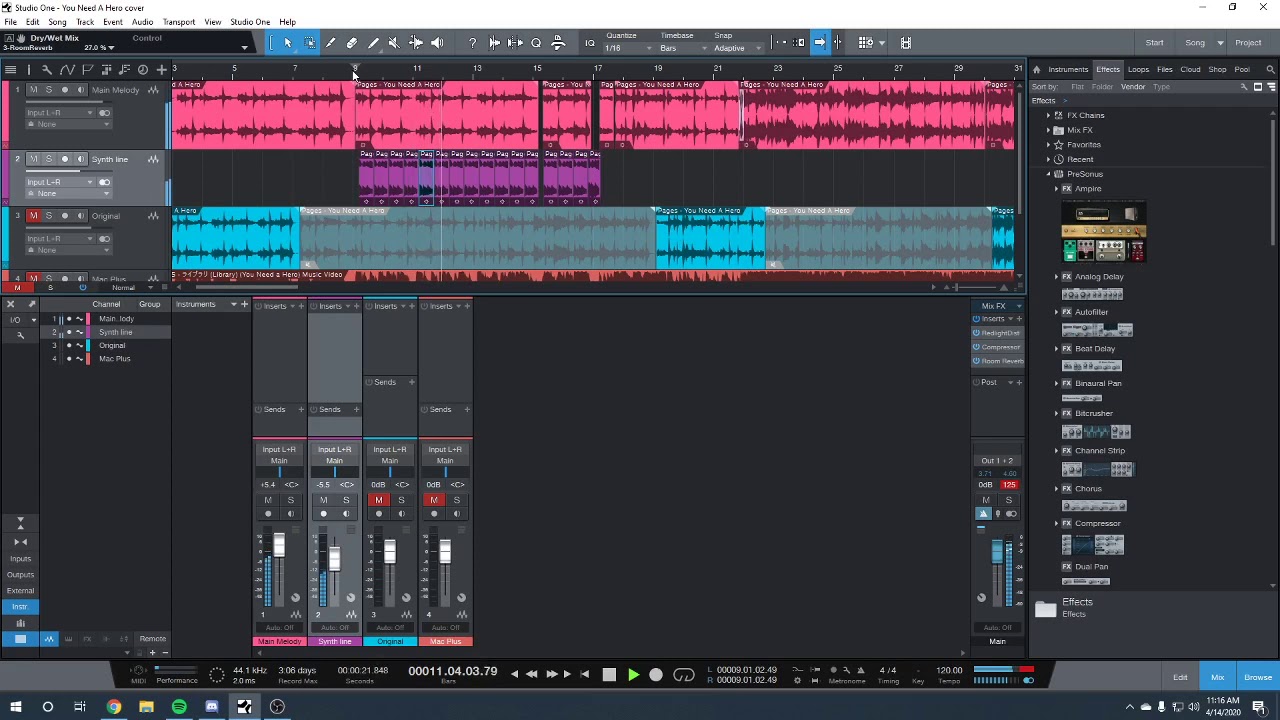
Task: Open the Inspector (i) icon
Action: click(x=29, y=69)
